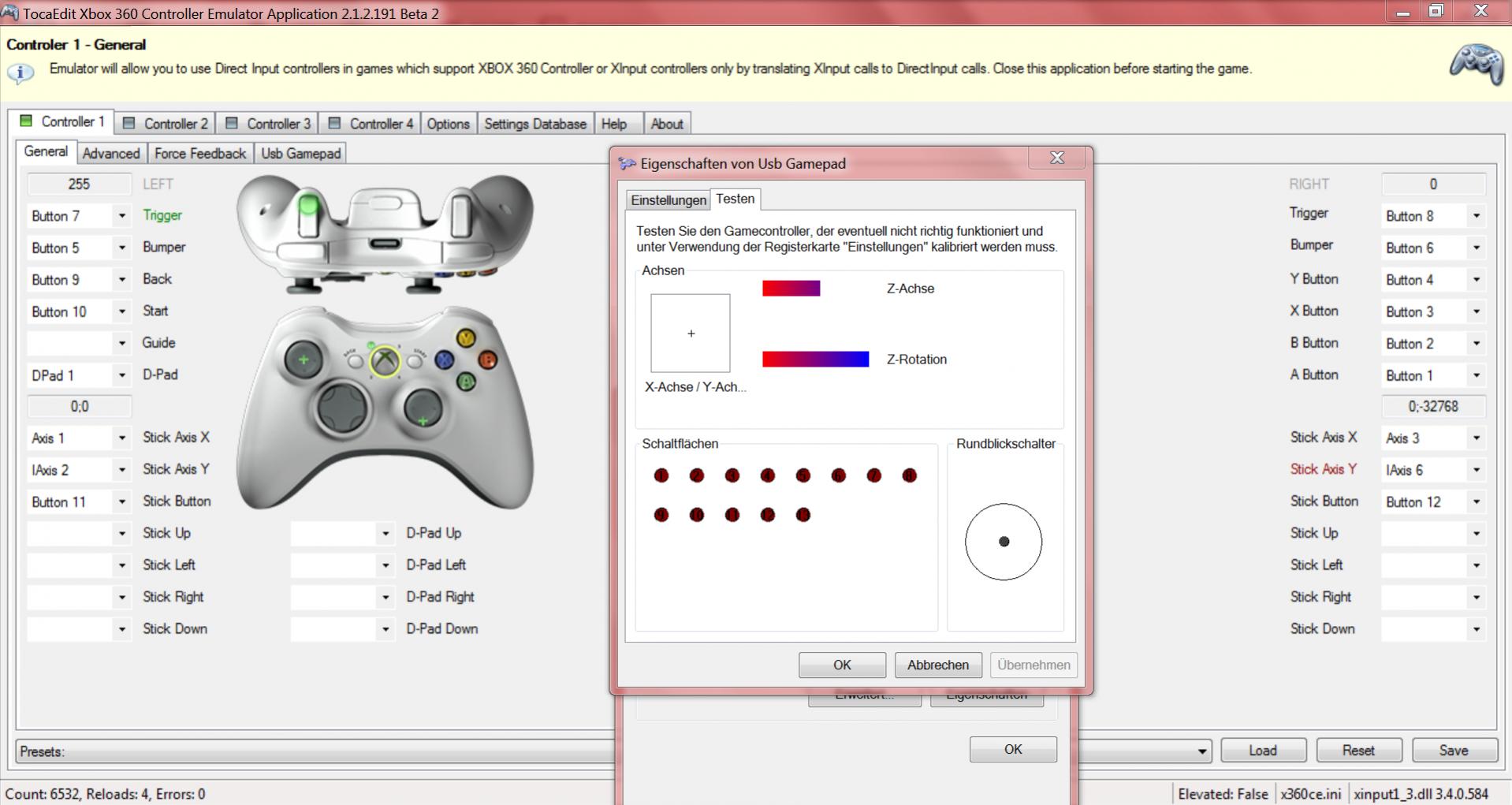Select the Testen tab in the dialog
Viewport: 1512px width, 805px height.
pyautogui.click(x=736, y=199)
